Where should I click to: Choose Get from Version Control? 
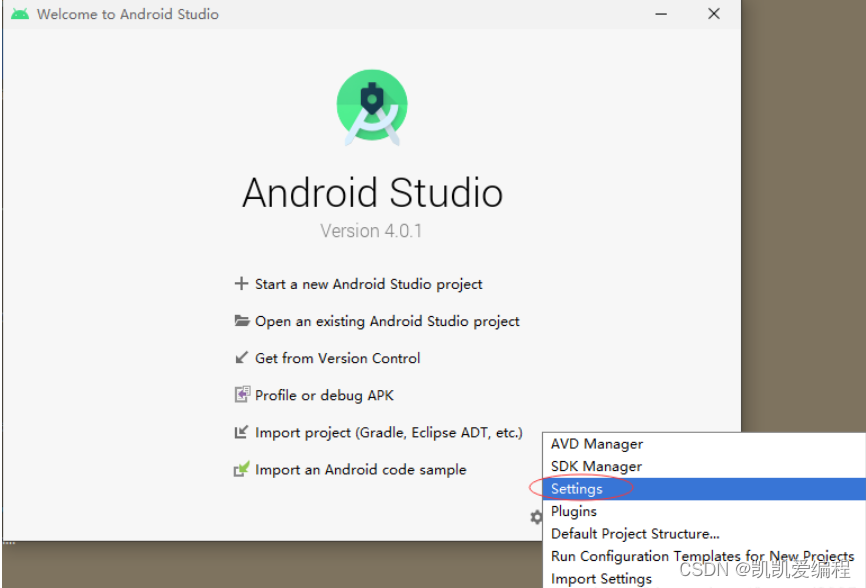click(x=337, y=358)
